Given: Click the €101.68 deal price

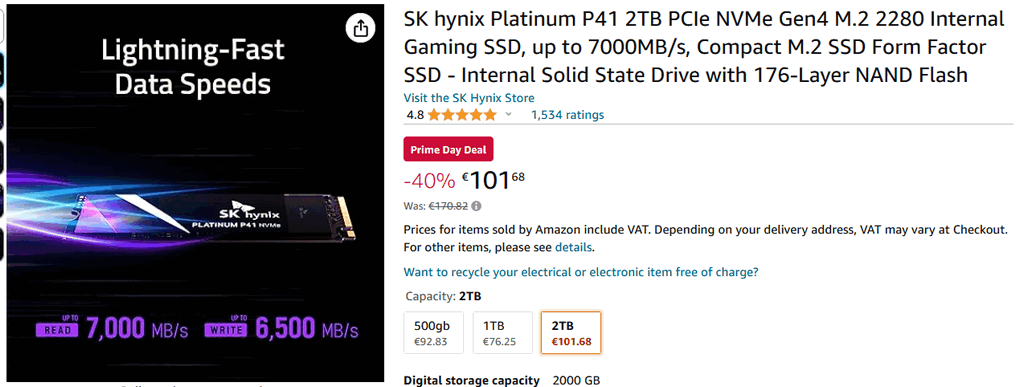Looking at the screenshot, I should pyautogui.click(x=494, y=179).
